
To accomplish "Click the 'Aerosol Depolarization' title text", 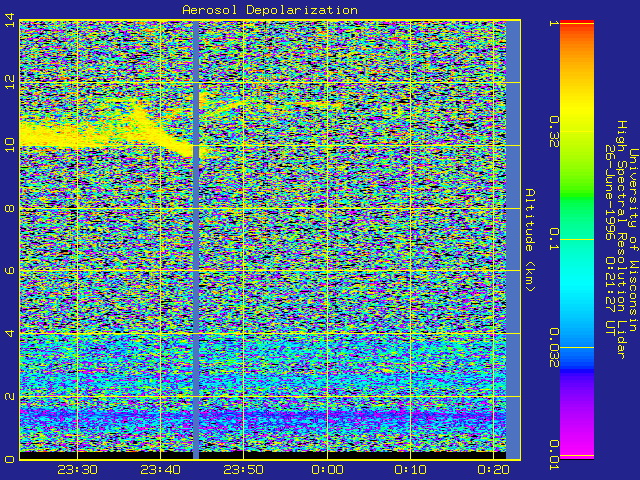I will tap(270, 10).
